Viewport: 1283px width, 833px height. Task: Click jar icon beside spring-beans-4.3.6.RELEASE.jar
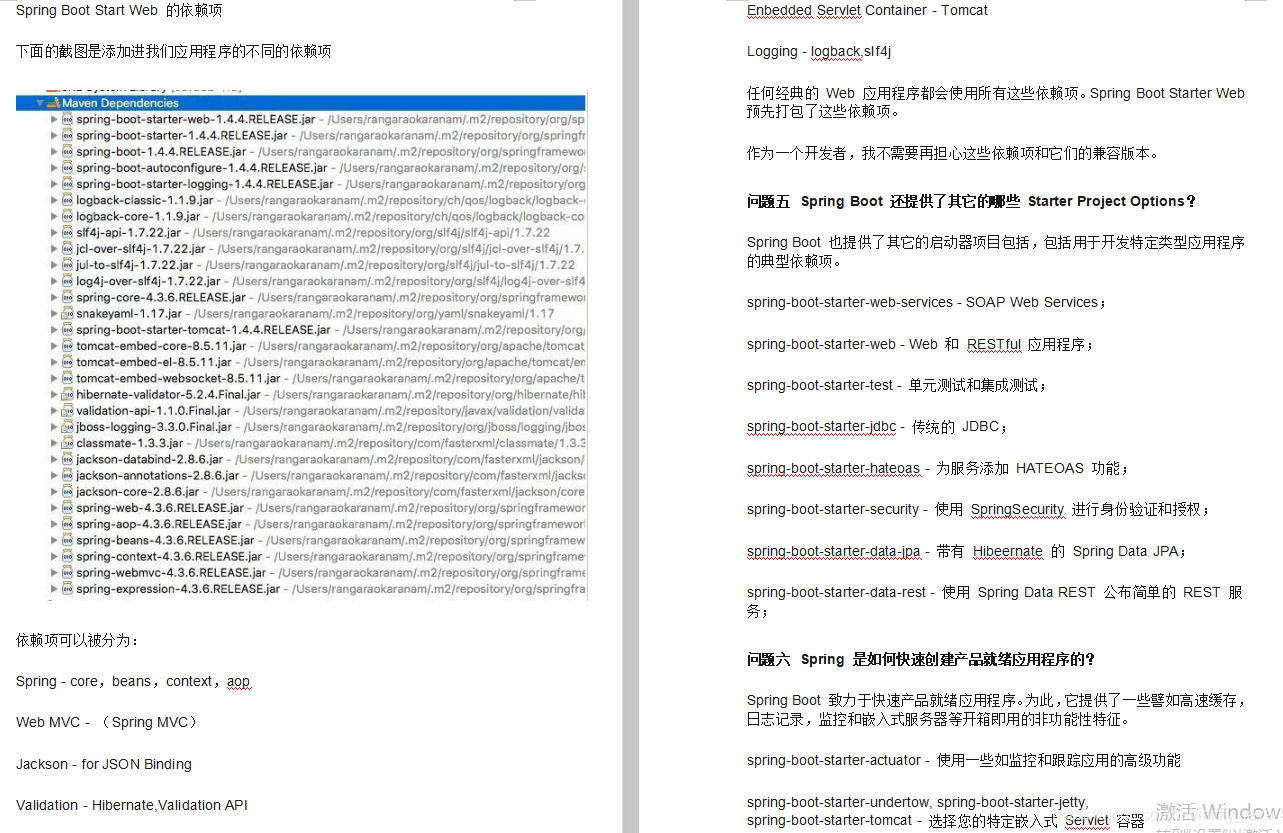(x=68, y=540)
